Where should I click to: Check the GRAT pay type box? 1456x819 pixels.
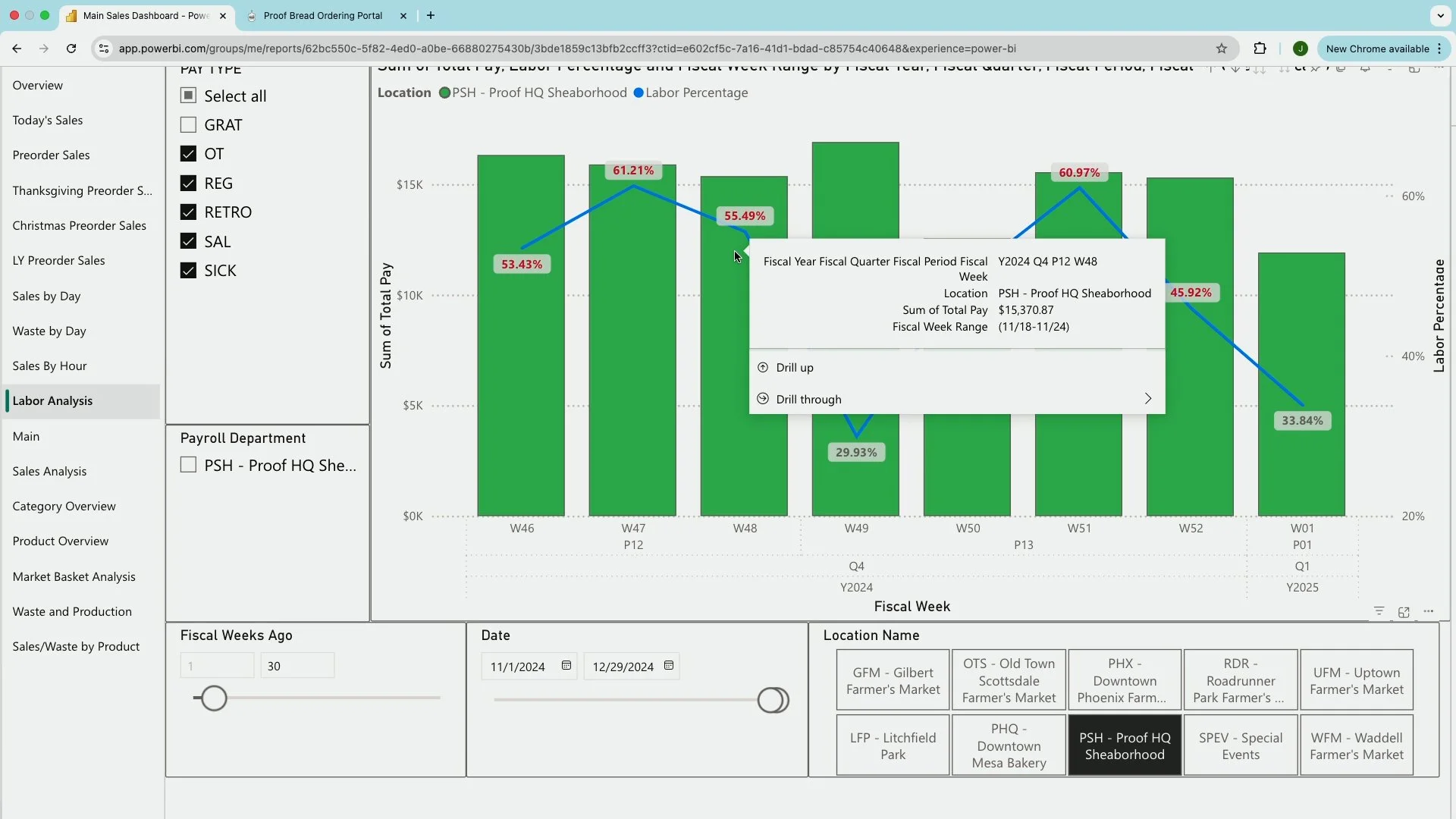tap(188, 125)
